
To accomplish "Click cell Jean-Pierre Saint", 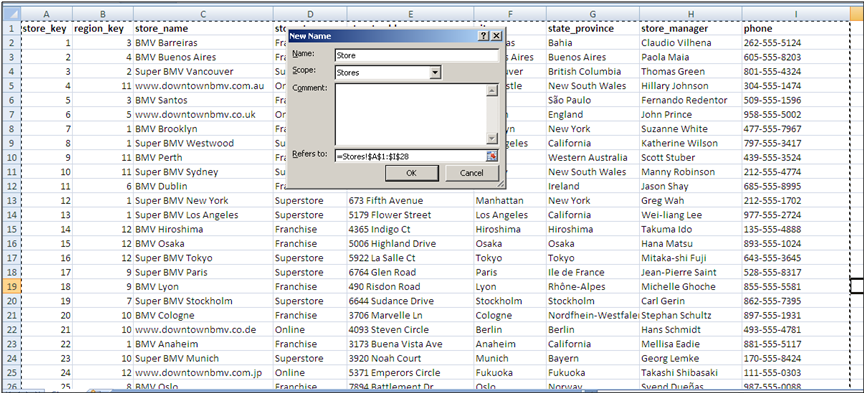I will [690, 272].
